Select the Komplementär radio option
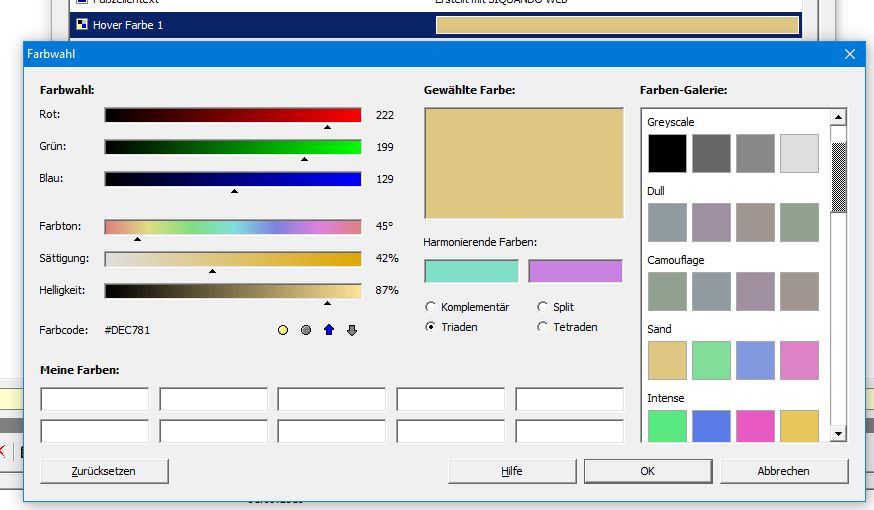 click(x=431, y=307)
